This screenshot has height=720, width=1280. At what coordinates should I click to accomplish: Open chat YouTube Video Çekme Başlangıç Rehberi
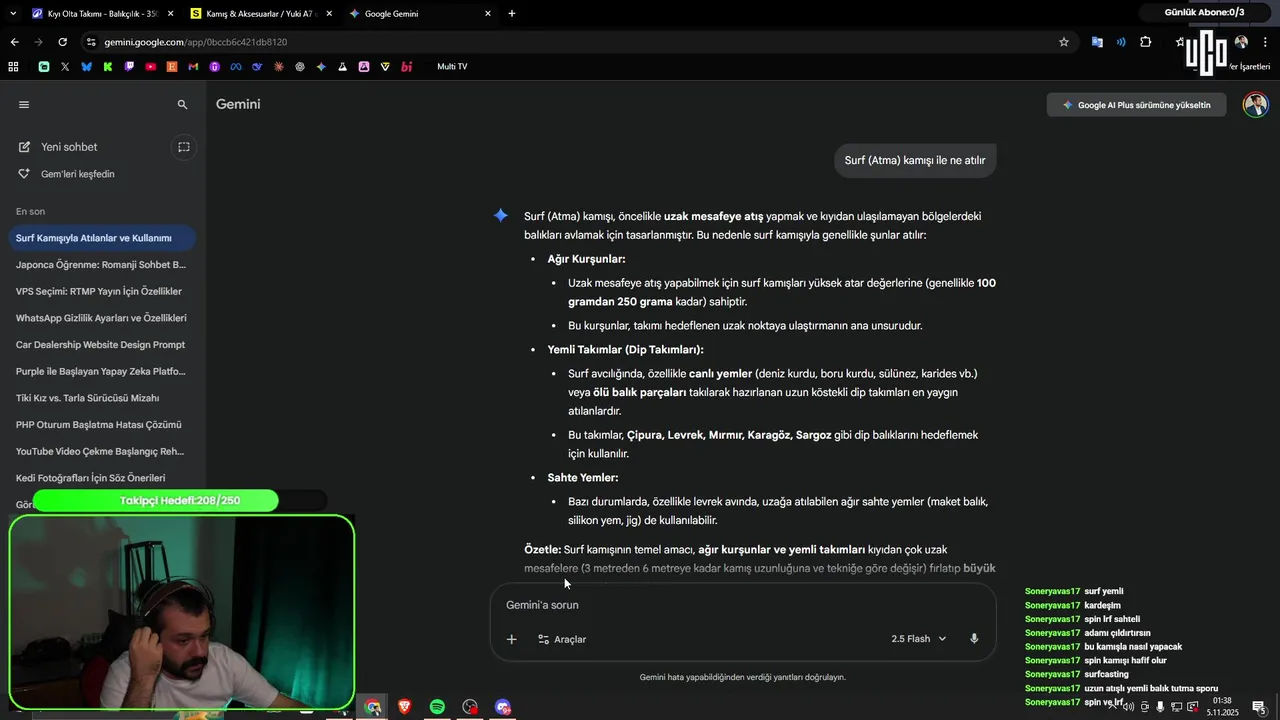point(101,451)
